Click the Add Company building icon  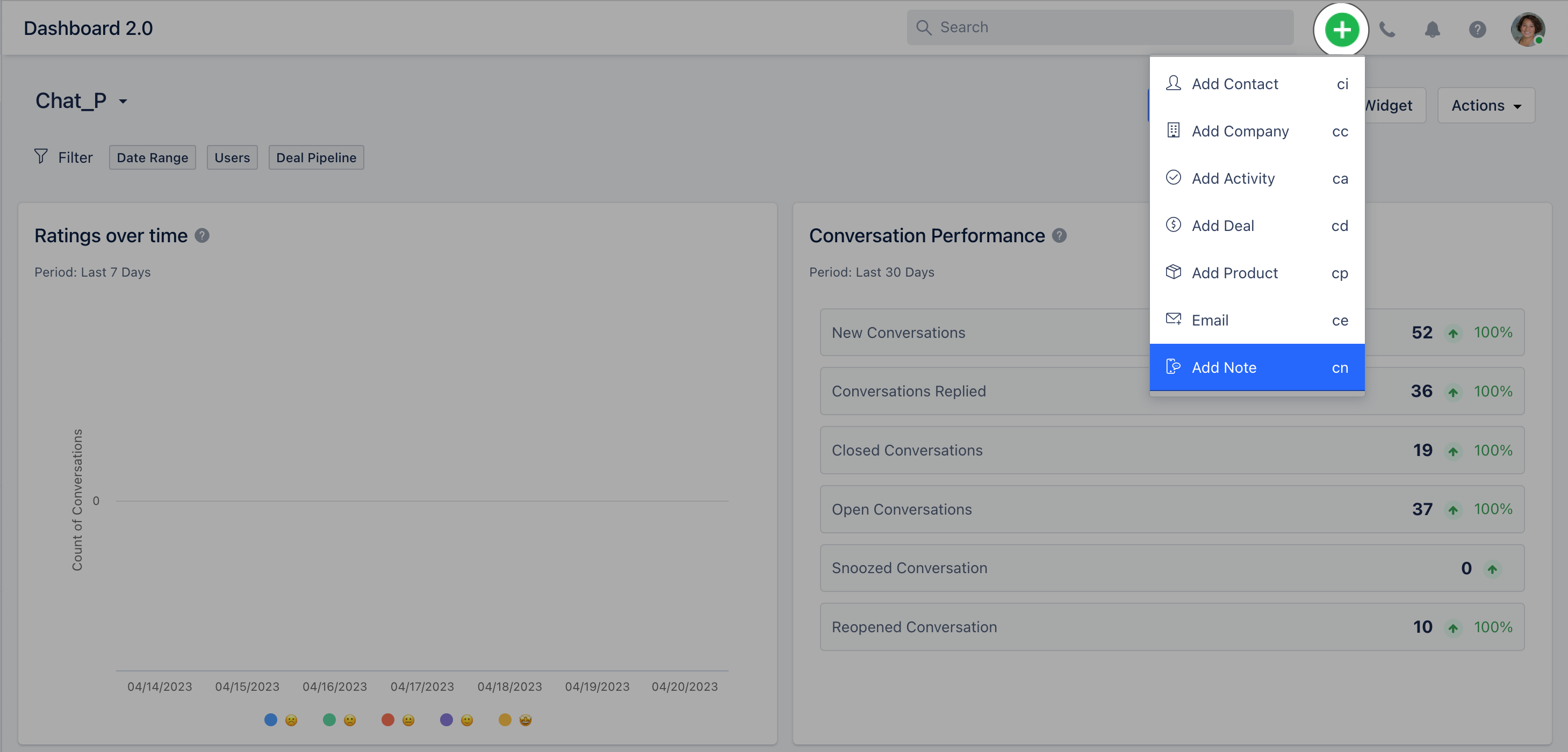(x=1173, y=130)
